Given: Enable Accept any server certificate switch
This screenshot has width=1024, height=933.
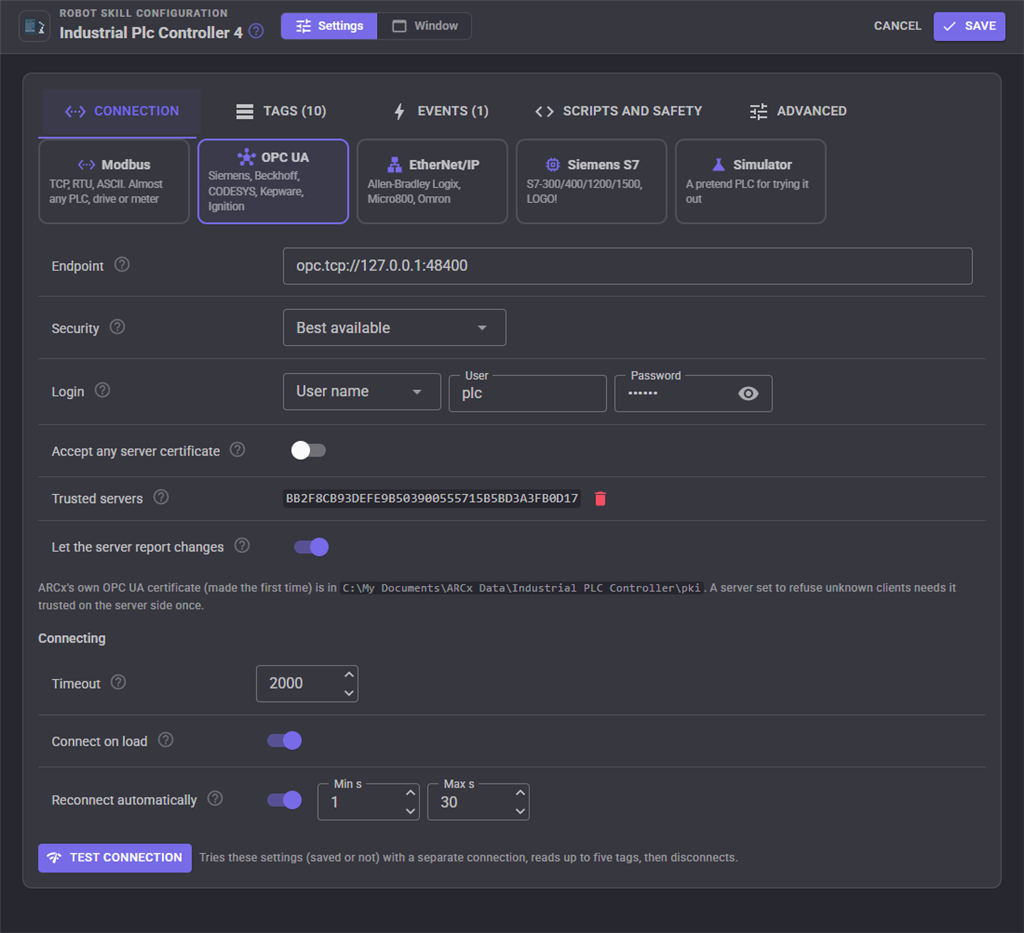Looking at the screenshot, I should (308, 451).
